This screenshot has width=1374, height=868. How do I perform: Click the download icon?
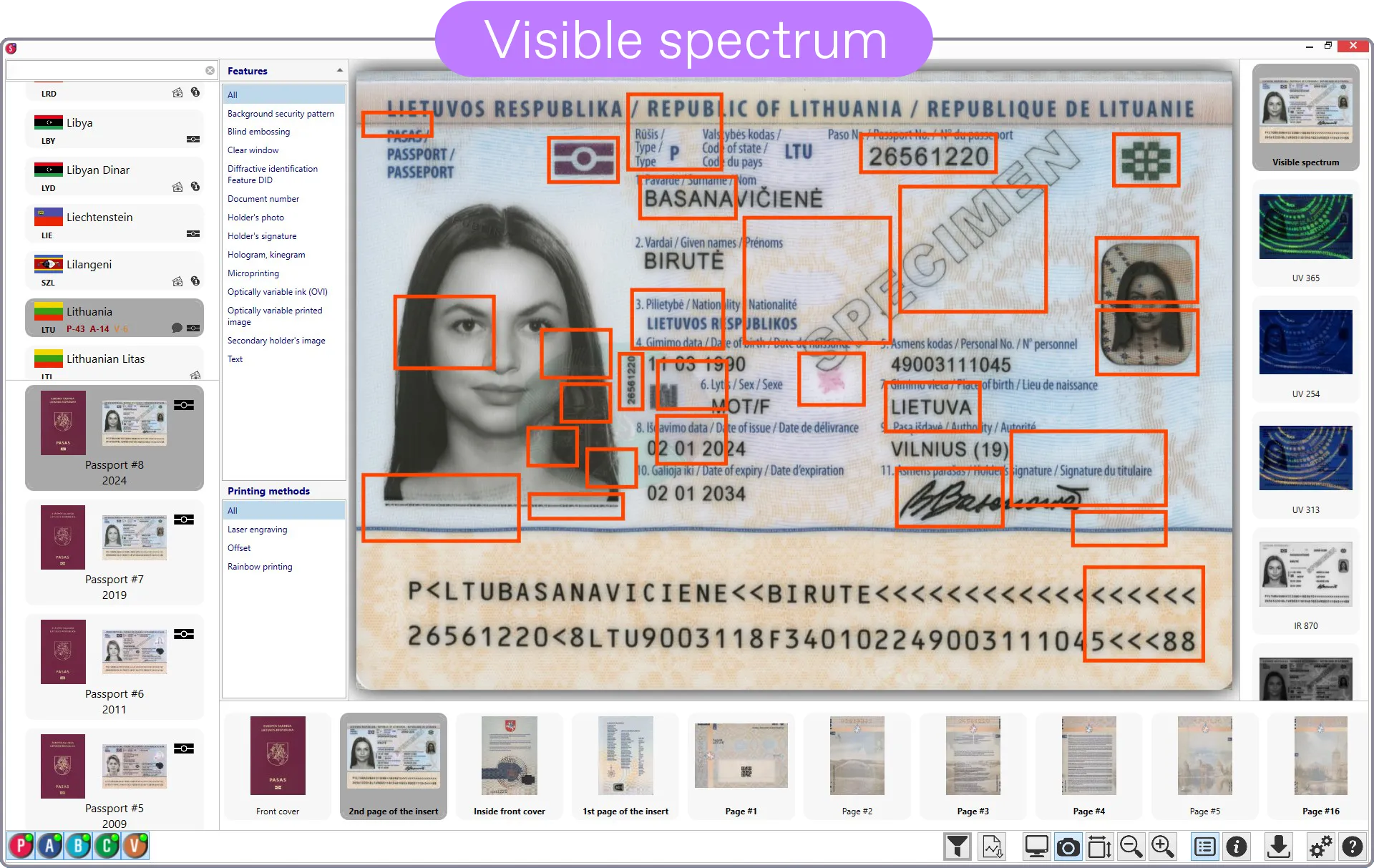point(1279,847)
